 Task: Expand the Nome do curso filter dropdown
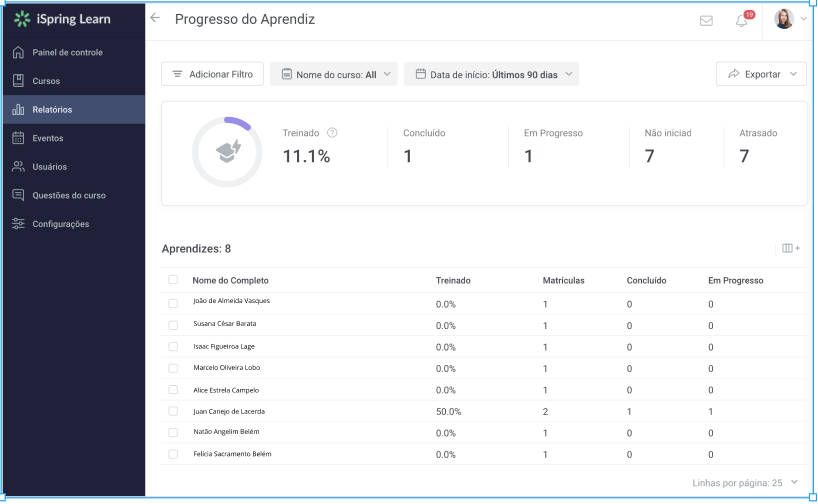click(334, 74)
